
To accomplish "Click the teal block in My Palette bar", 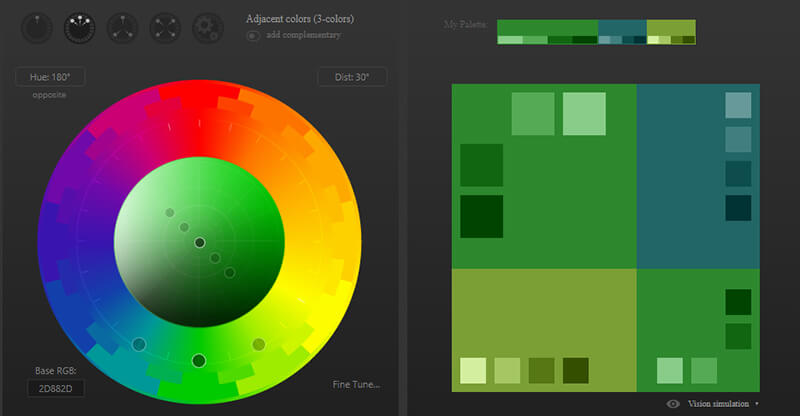I will click(x=622, y=27).
